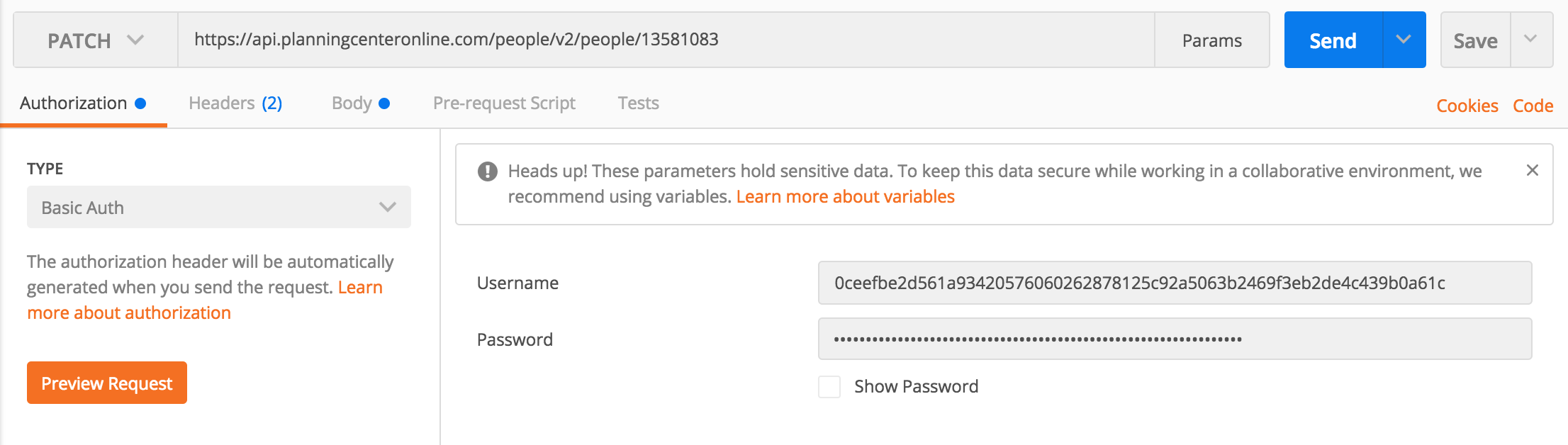Click the warning alert icon in banner

point(486,170)
